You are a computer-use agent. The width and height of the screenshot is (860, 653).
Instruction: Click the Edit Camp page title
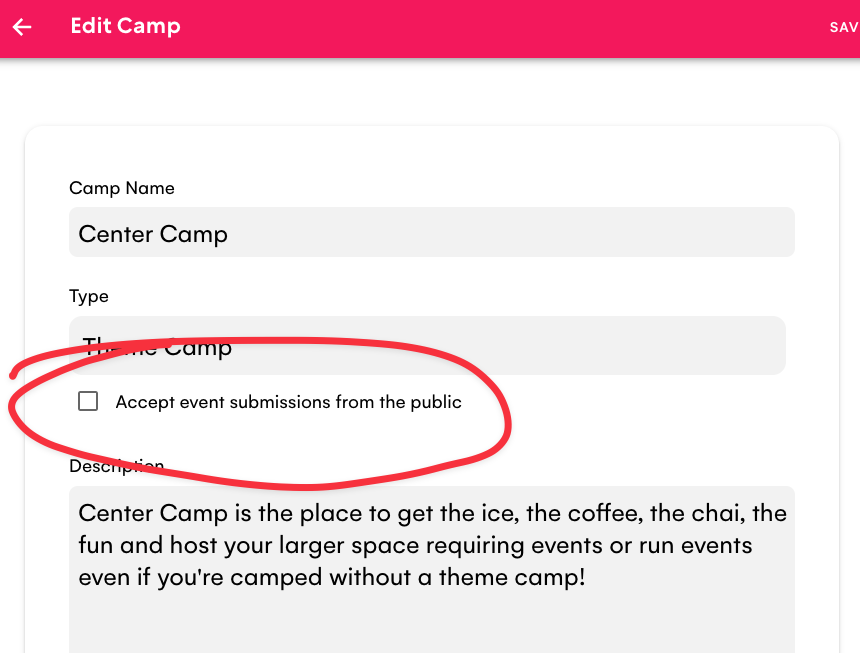pyautogui.click(x=125, y=26)
